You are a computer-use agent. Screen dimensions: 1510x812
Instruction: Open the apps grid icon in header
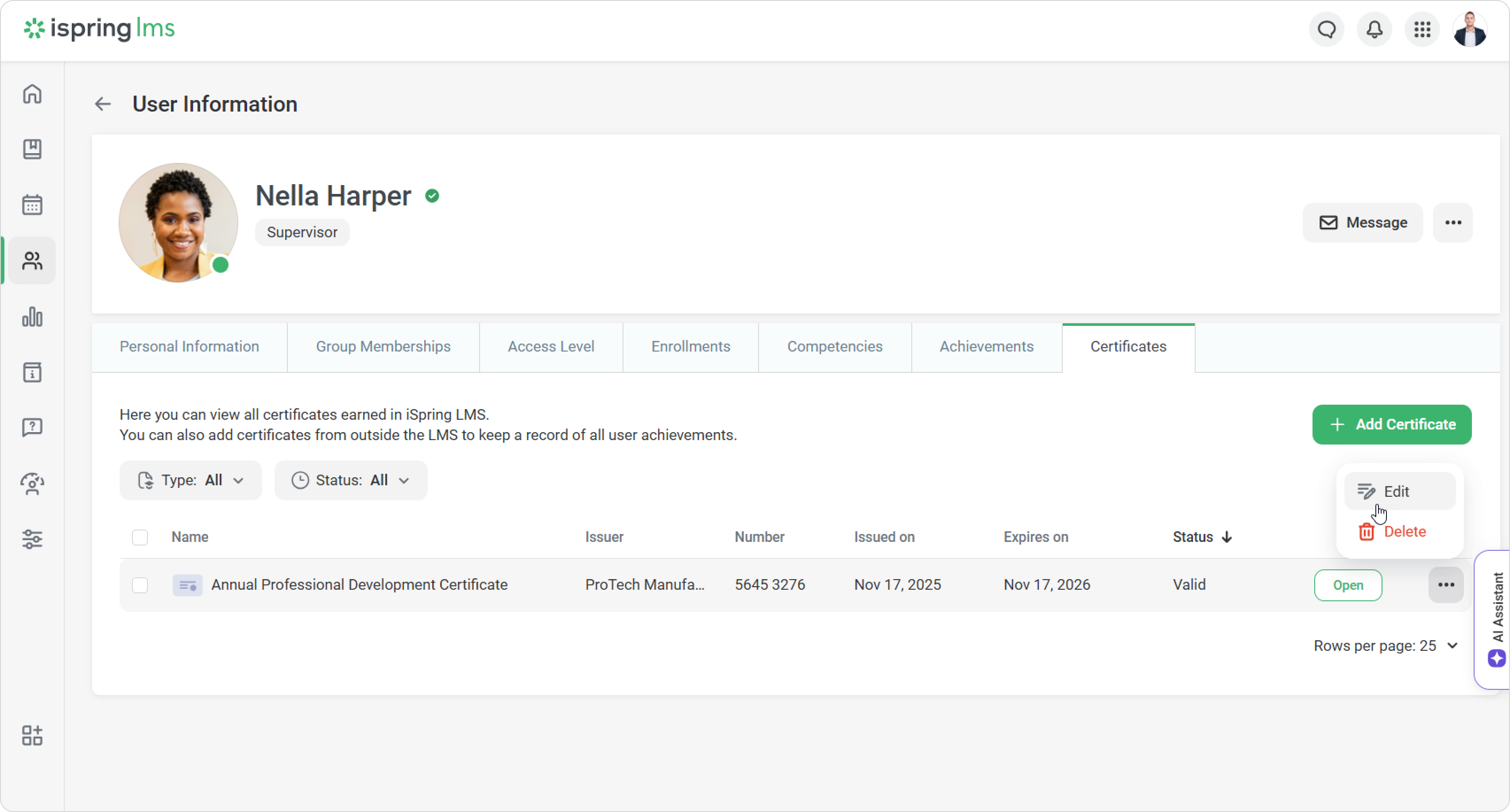coord(1422,29)
